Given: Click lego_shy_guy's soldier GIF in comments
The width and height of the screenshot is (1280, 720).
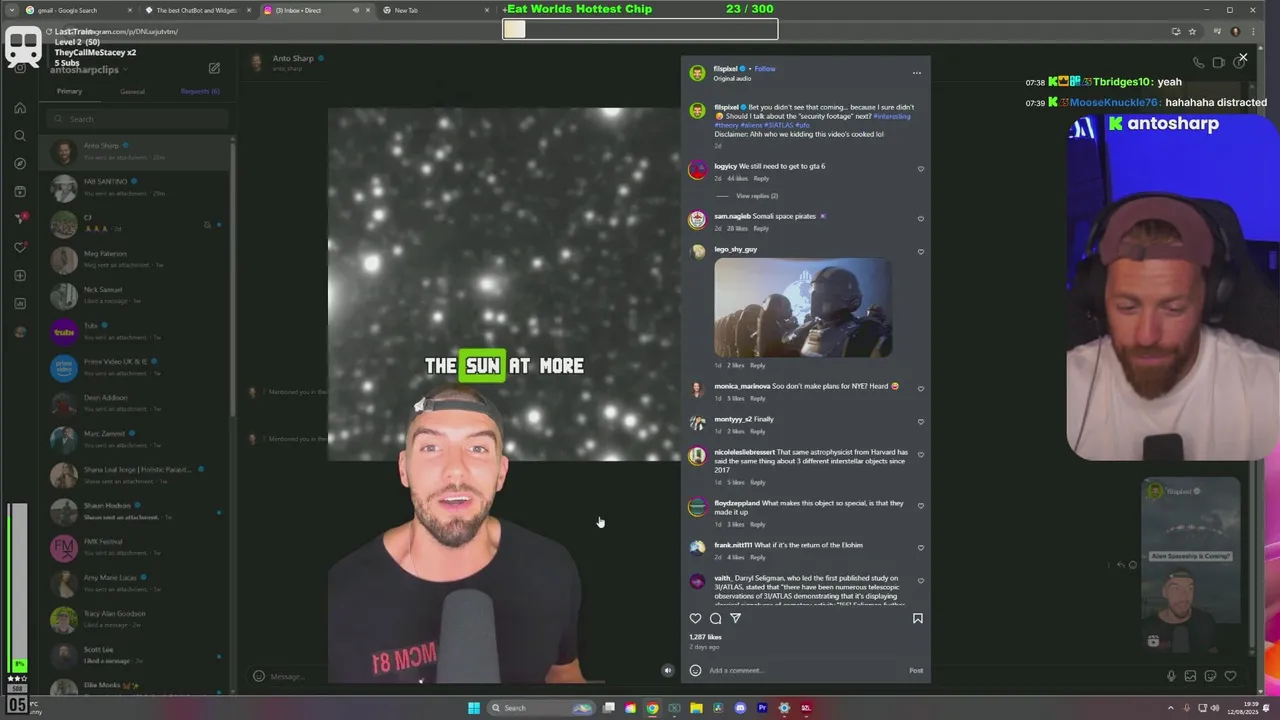Looking at the screenshot, I should click(803, 307).
